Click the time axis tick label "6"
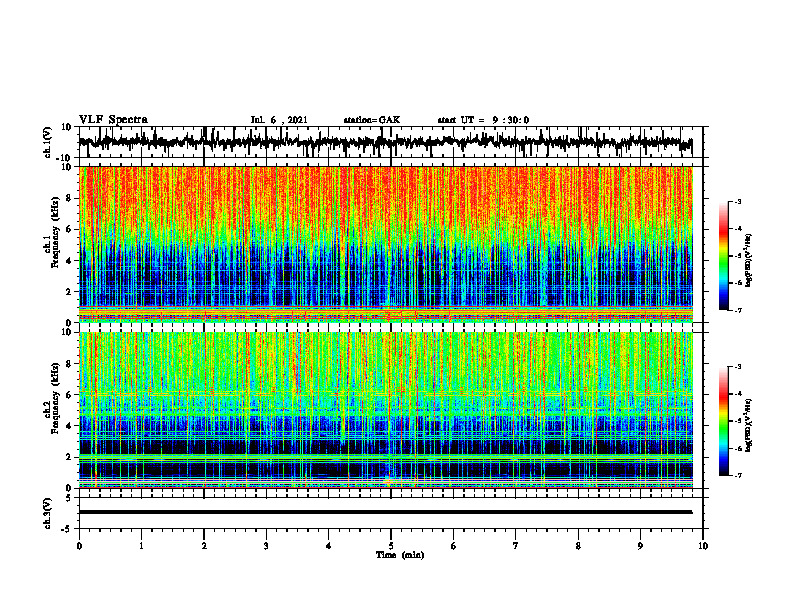The height and width of the screenshot is (612, 792). 454,546
